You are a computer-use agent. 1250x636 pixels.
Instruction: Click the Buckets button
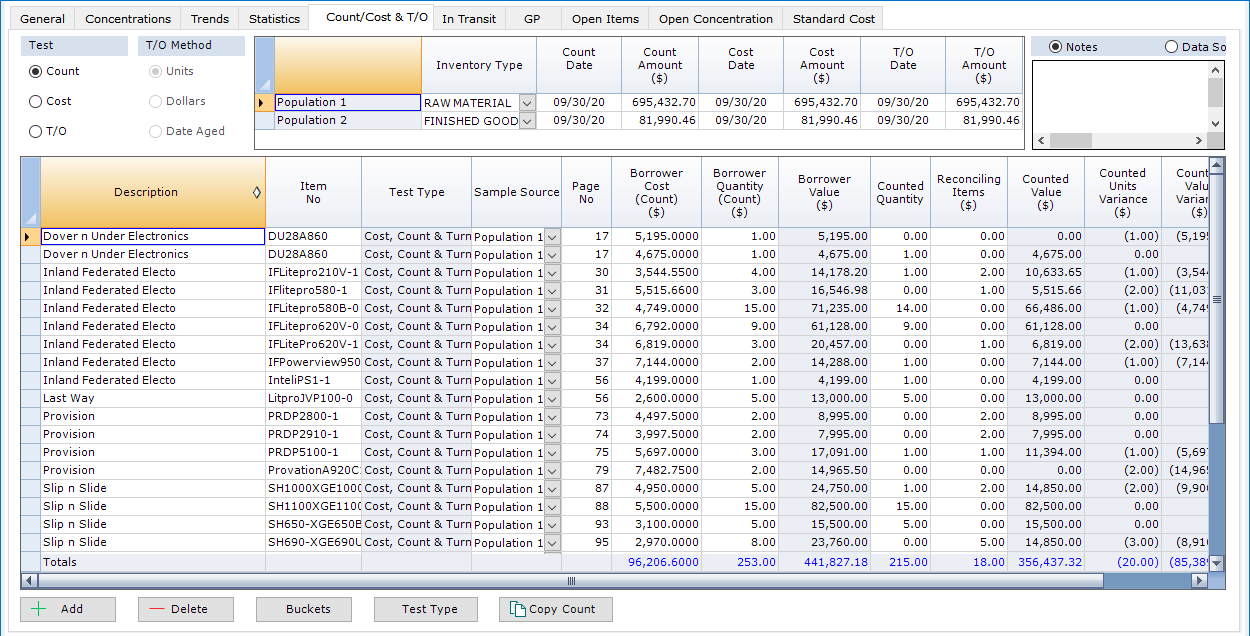click(x=303, y=609)
